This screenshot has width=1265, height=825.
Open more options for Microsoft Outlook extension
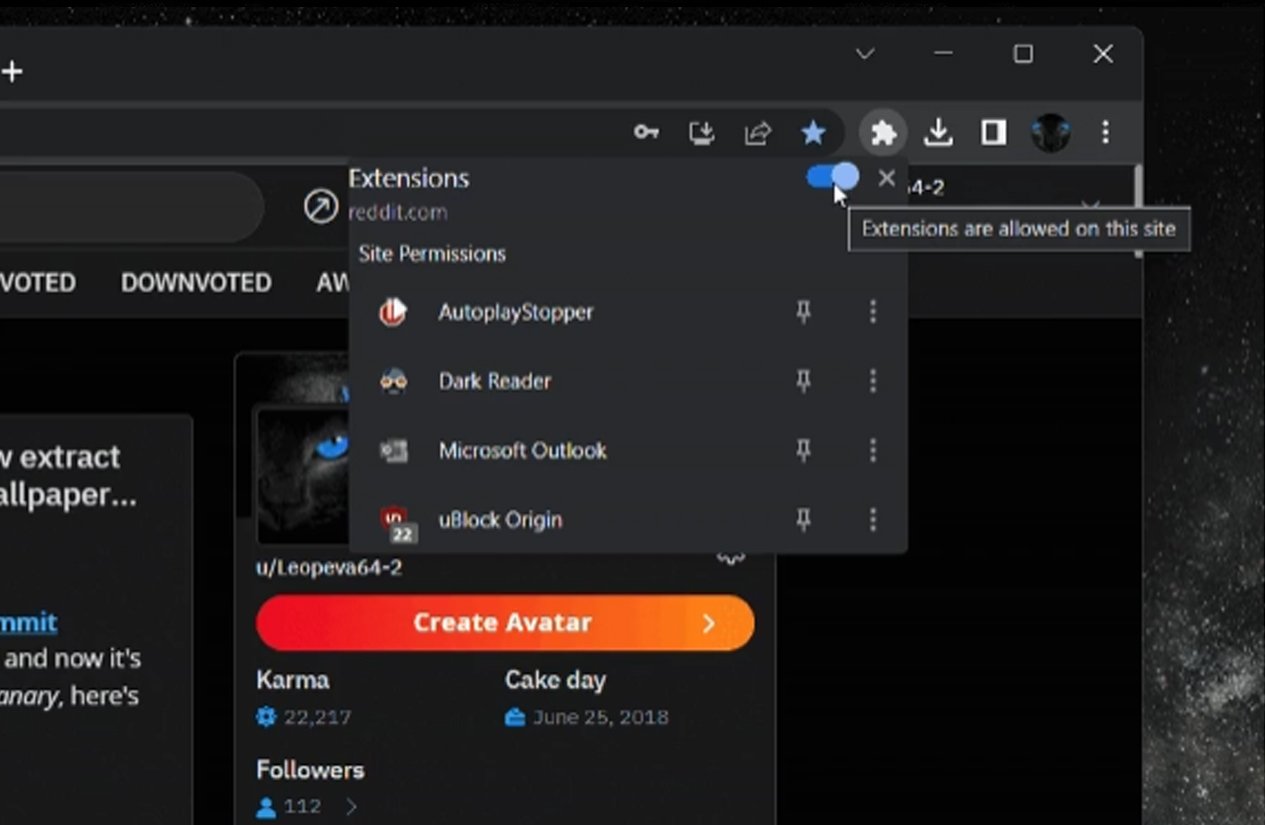pyautogui.click(x=873, y=450)
